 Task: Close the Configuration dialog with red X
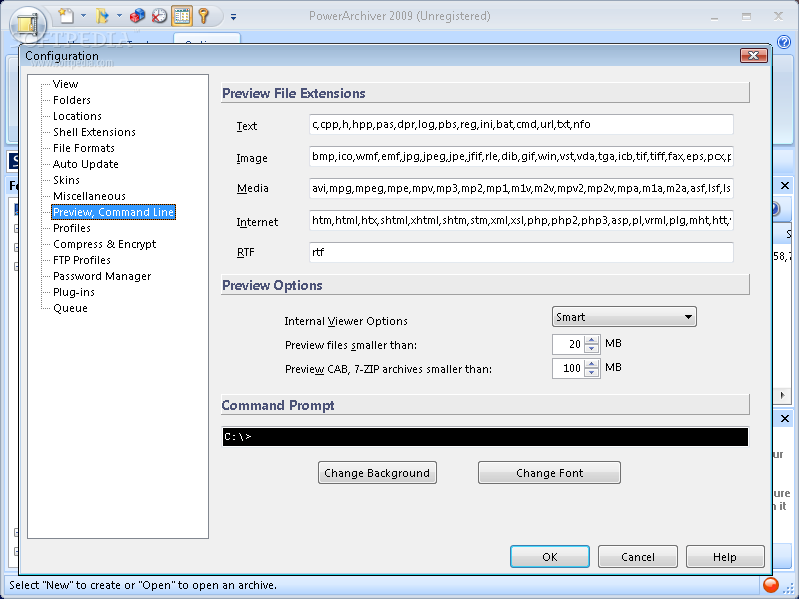[754, 55]
